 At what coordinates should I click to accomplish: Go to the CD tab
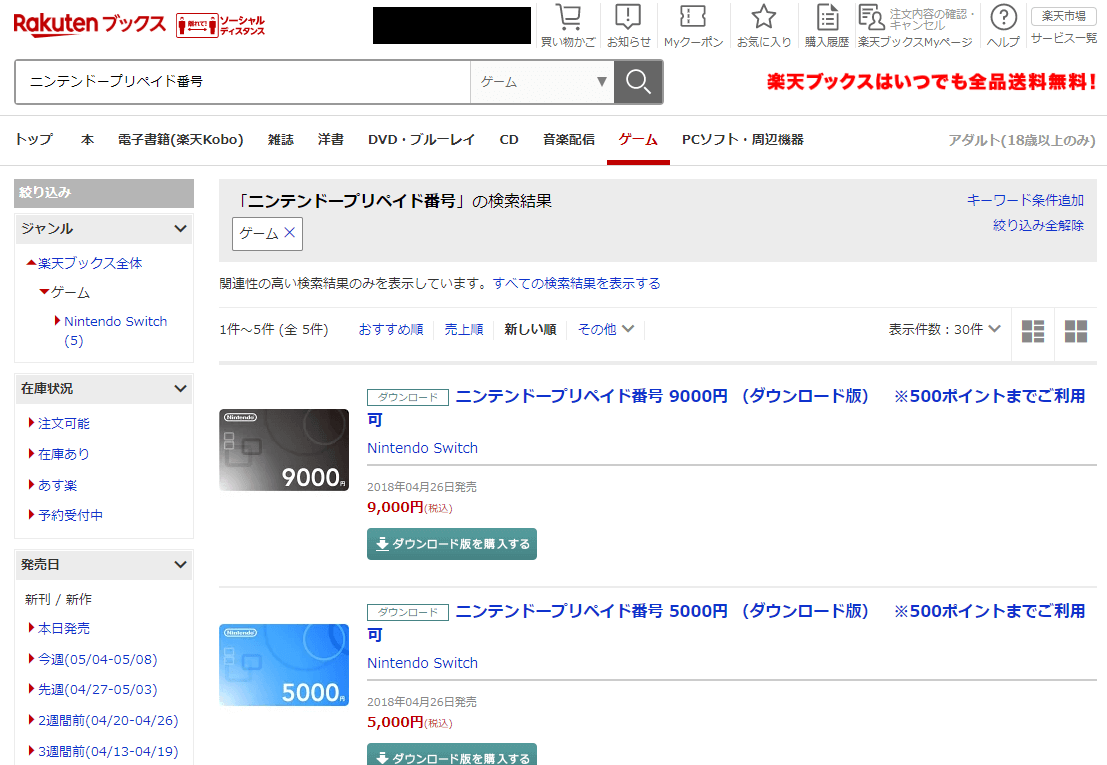(509, 140)
